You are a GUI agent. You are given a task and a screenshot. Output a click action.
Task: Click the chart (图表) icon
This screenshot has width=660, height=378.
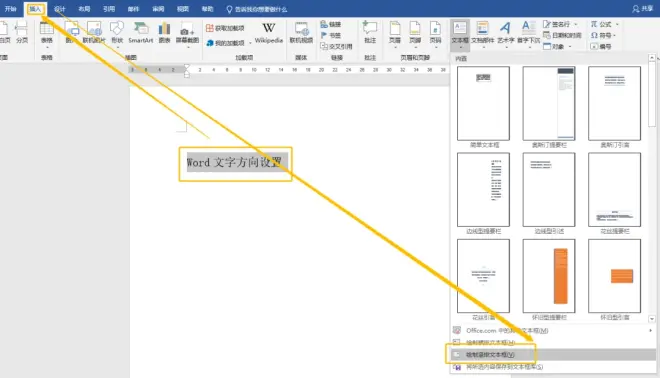[164, 33]
